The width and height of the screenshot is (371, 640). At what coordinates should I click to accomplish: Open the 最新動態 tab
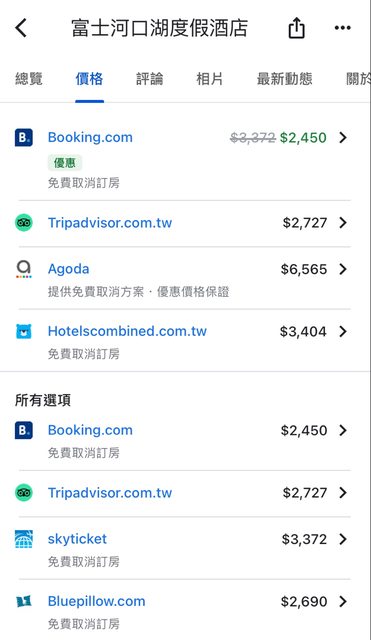[284, 78]
